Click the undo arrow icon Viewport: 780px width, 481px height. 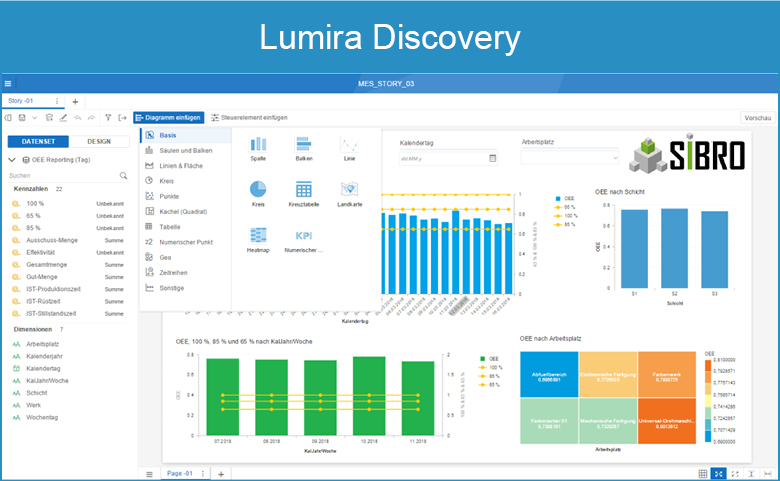(x=78, y=118)
